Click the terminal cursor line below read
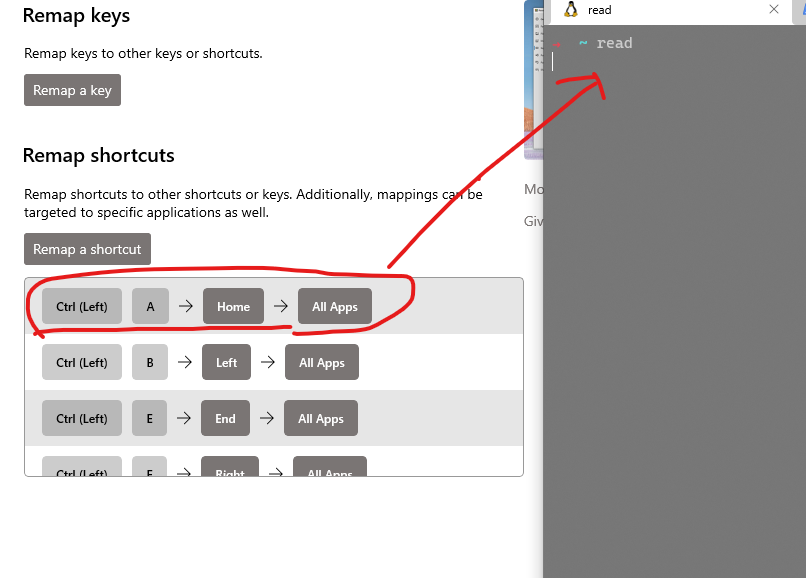 553,62
